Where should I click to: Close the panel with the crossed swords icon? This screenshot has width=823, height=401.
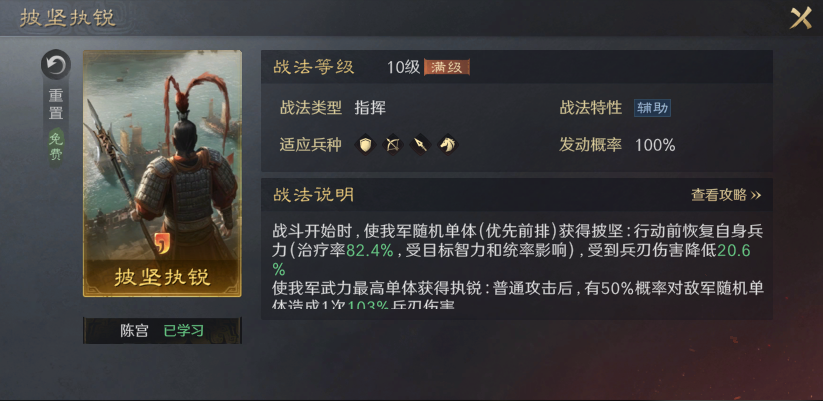point(801,18)
